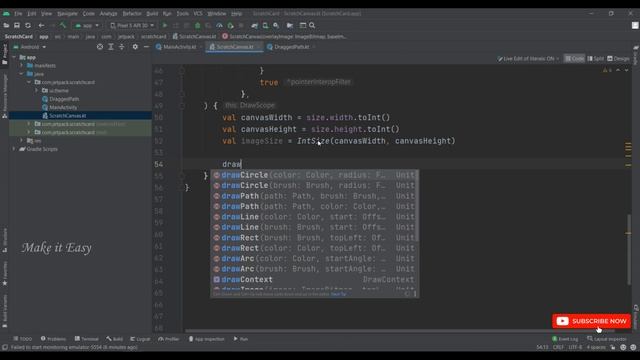Choose drawLine with color completion

click(x=314, y=217)
